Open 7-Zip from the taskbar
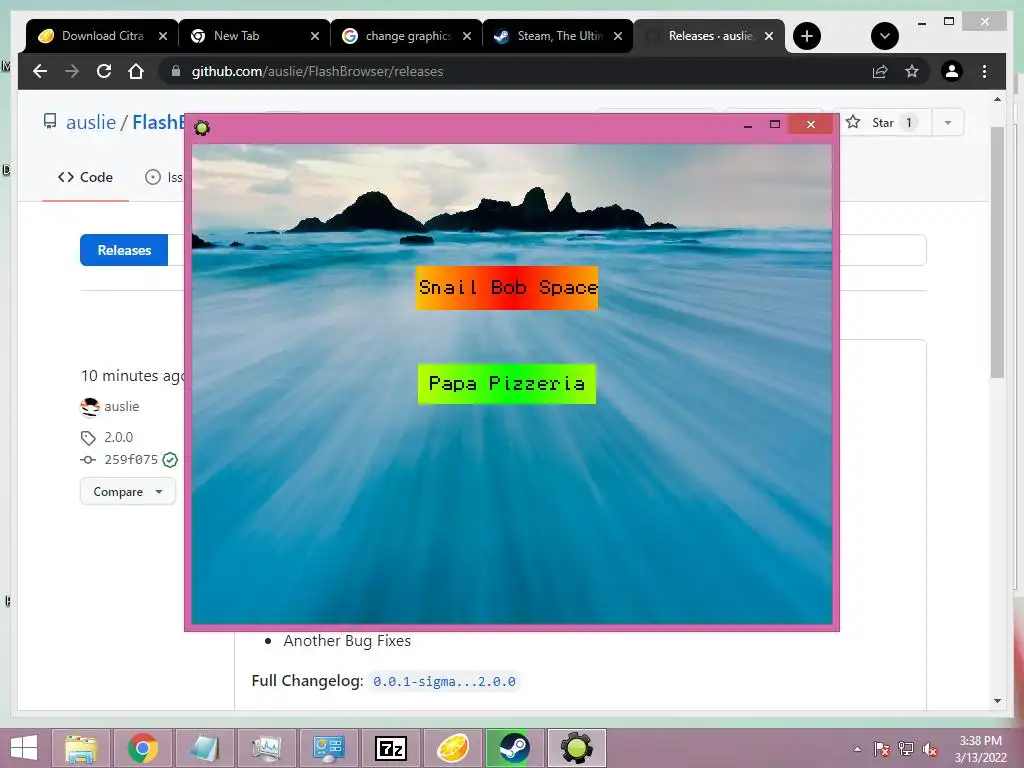The height and width of the screenshot is (768, 1024). pos(391,748)
